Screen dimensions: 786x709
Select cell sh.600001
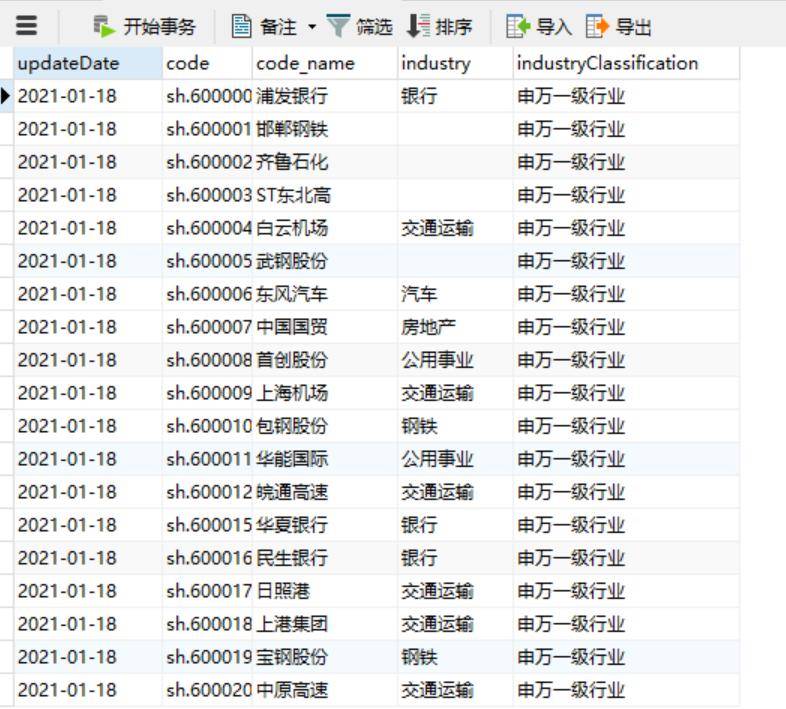pyautogui.click(x=208, y=129)
